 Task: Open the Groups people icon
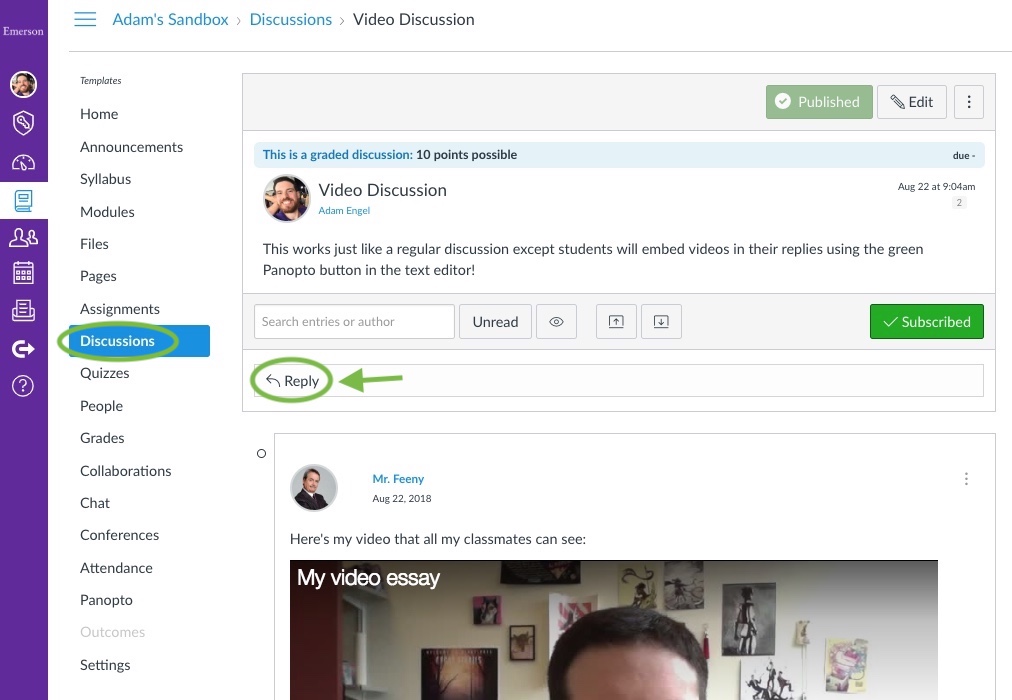click(x=23, y=238)
